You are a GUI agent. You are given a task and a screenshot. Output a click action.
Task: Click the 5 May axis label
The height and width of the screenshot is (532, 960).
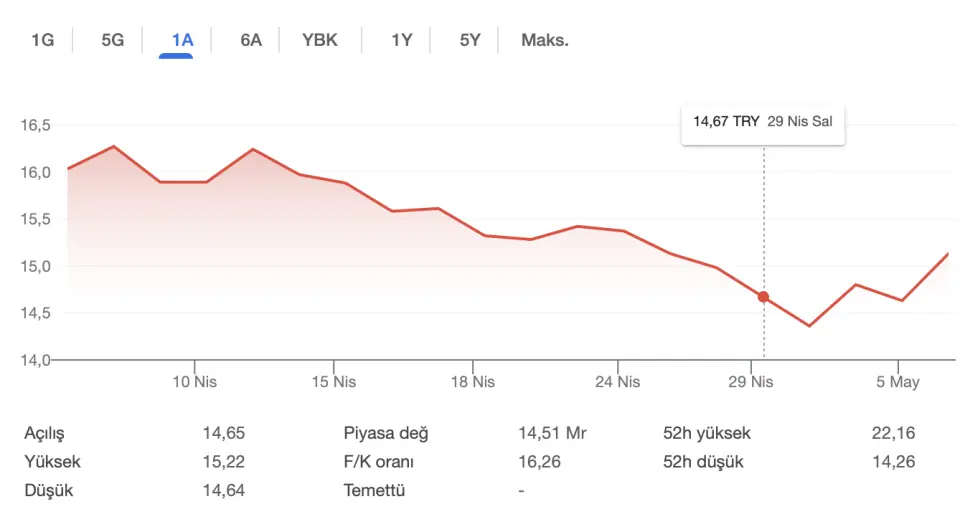pyautogui.click(x=898, y=382)
